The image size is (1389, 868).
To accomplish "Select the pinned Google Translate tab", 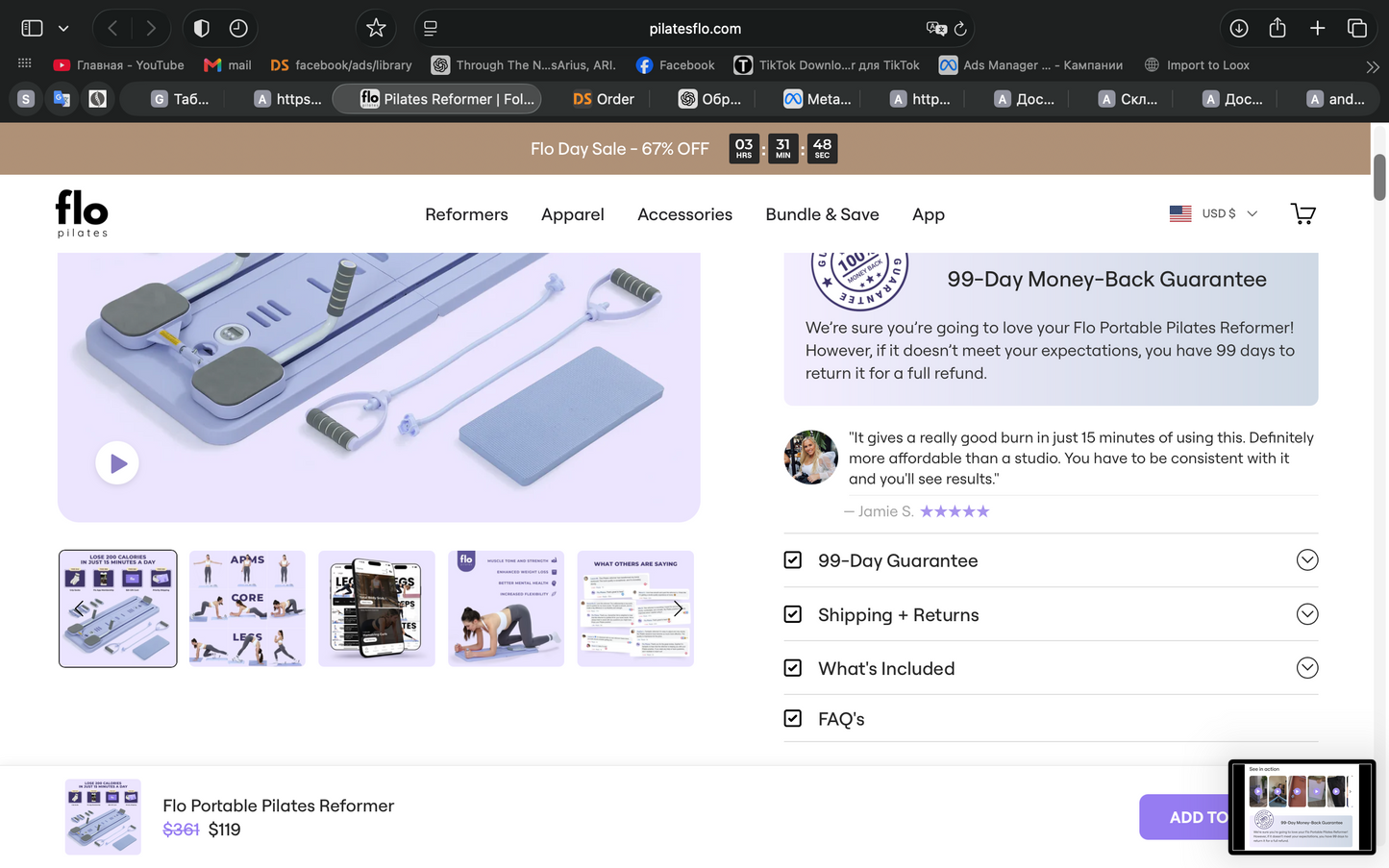I will coord(62,98).
